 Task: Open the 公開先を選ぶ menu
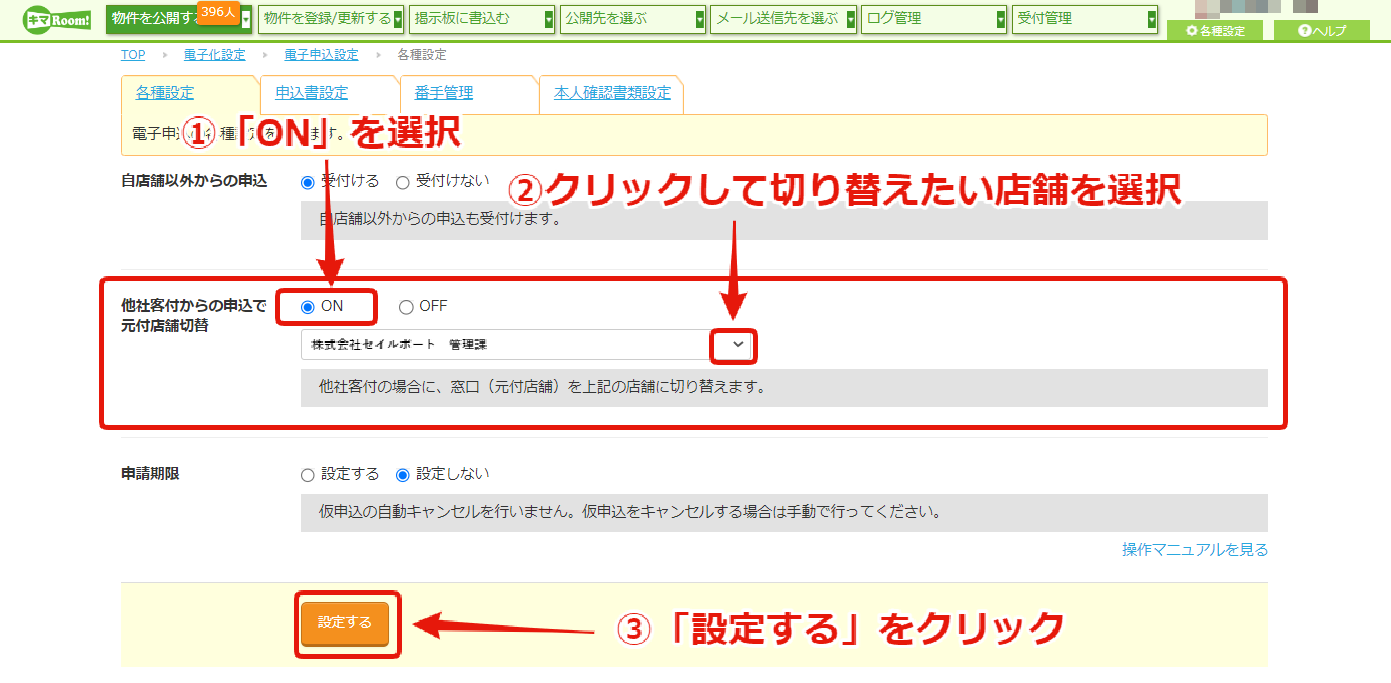(633, 19)
